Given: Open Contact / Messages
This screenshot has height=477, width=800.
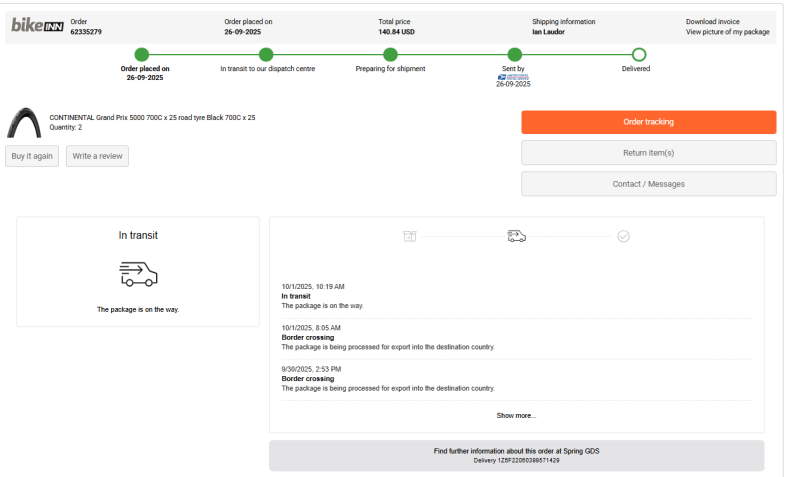Looking at the screenshot, I should pyautogui.click(x=648, y=184).
